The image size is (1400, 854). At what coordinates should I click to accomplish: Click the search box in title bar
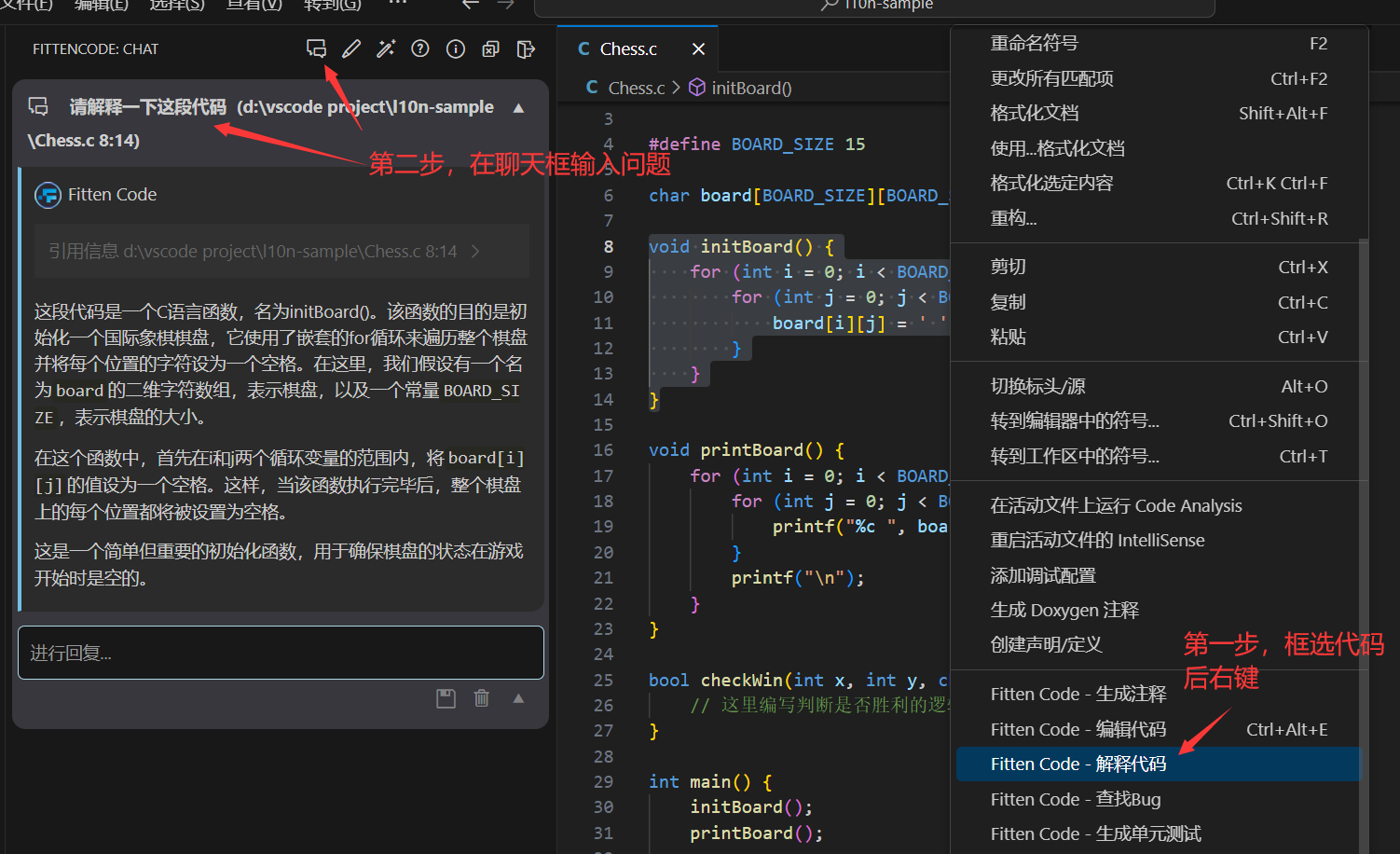[874, 6]
